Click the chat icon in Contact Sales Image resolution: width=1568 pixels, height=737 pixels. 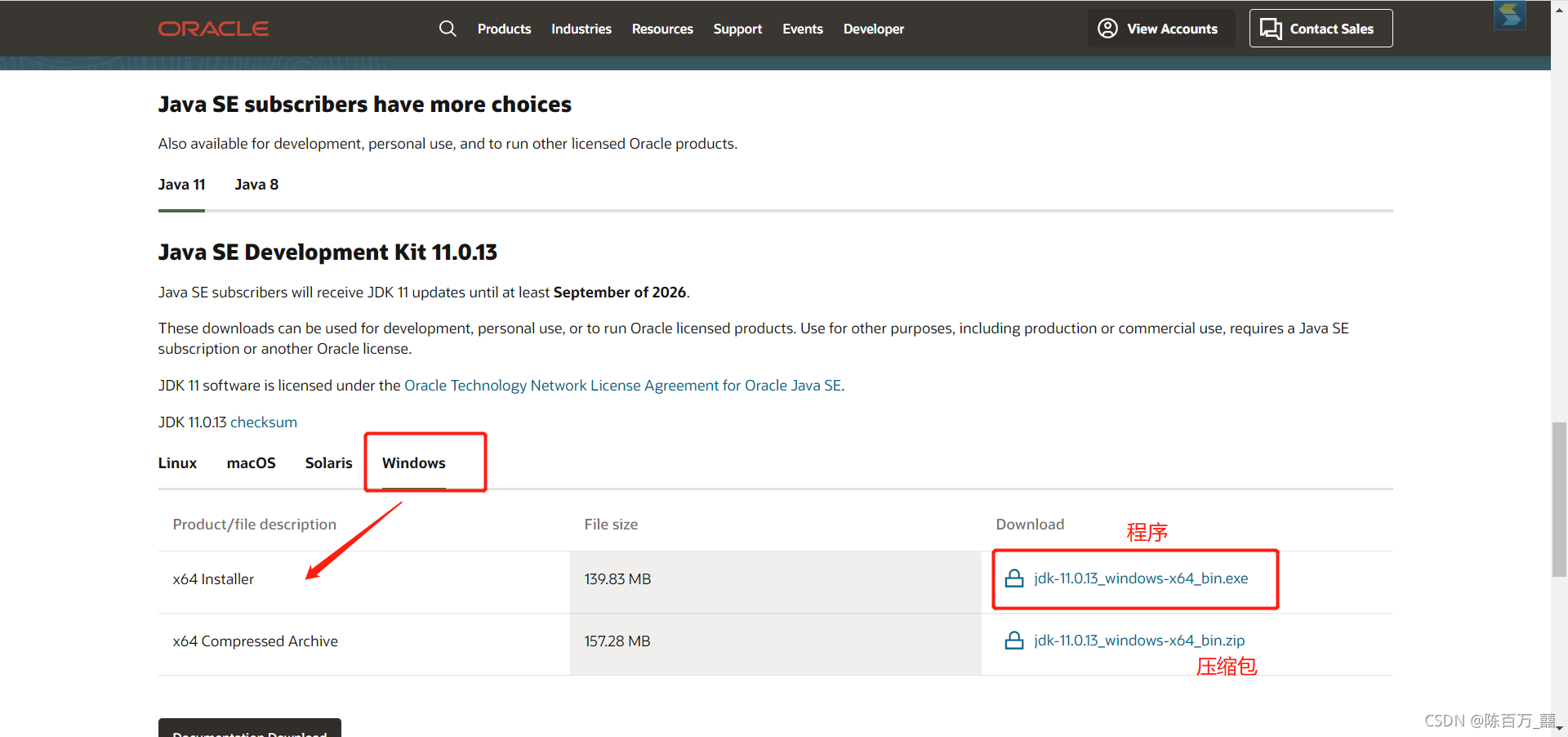coord(1271,29)
